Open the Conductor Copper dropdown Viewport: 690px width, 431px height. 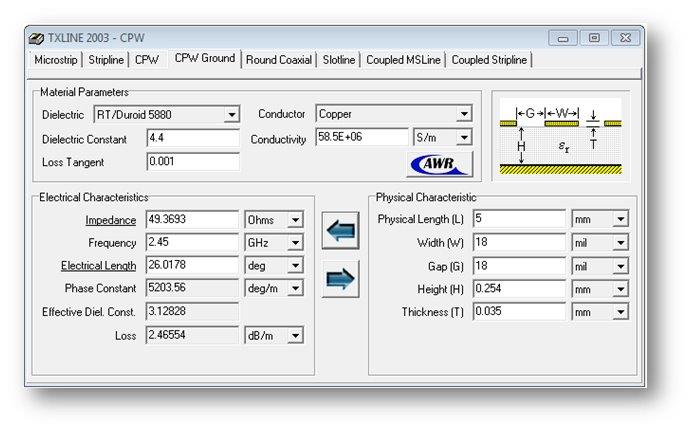[x=464, y=115]
